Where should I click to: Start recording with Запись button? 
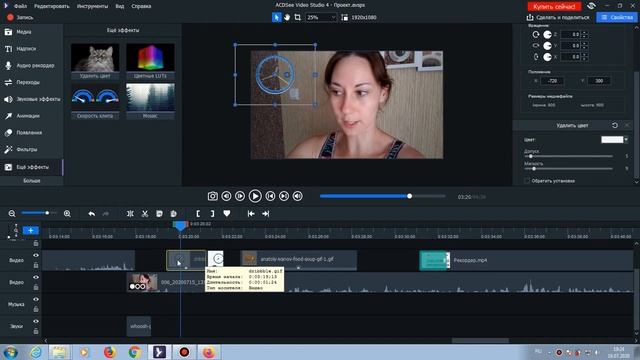20,18
